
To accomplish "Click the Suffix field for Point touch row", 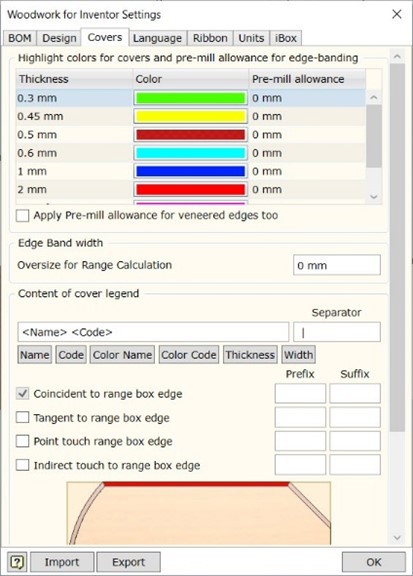I will click(355, 441).
